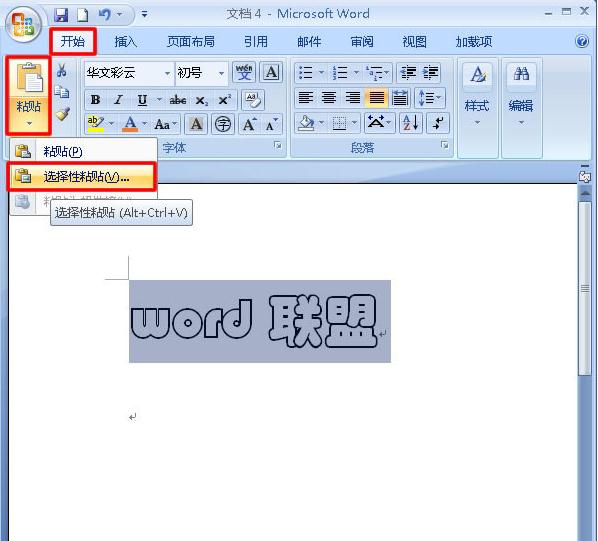Cut selection with the scissors icon
The height and width of the screenshot is (541, 598).
click(x=62, y=70)
